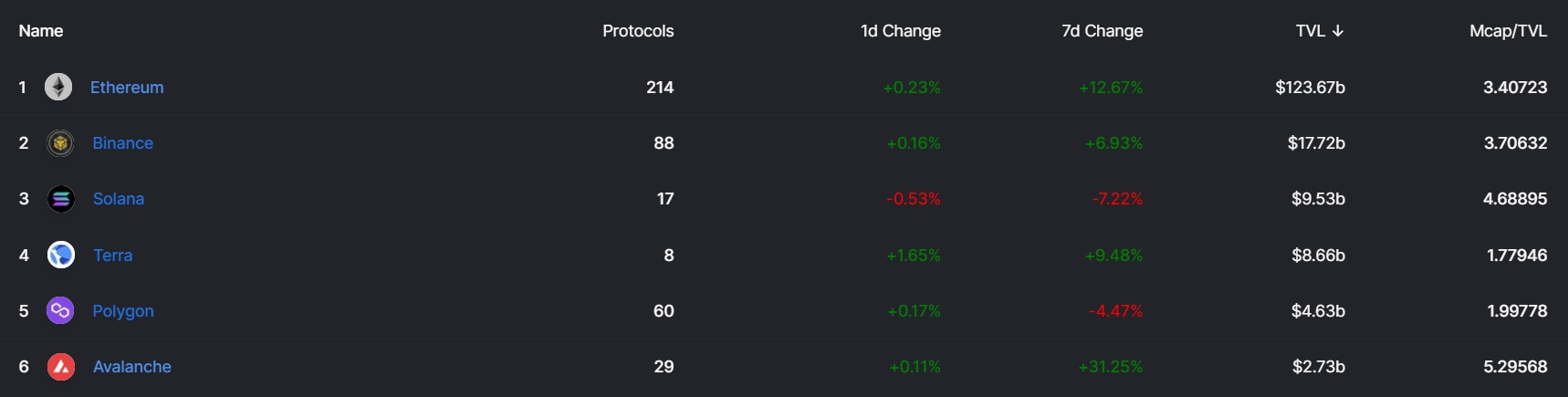
Task: Click the Polygon chain logo icon
Action: click(60, 311)
